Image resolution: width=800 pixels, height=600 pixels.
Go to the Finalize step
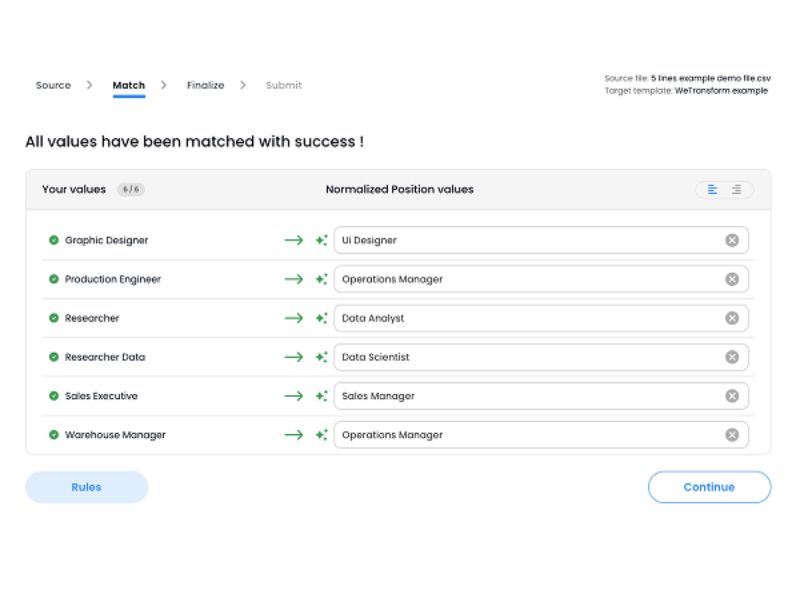click(205, 85)
